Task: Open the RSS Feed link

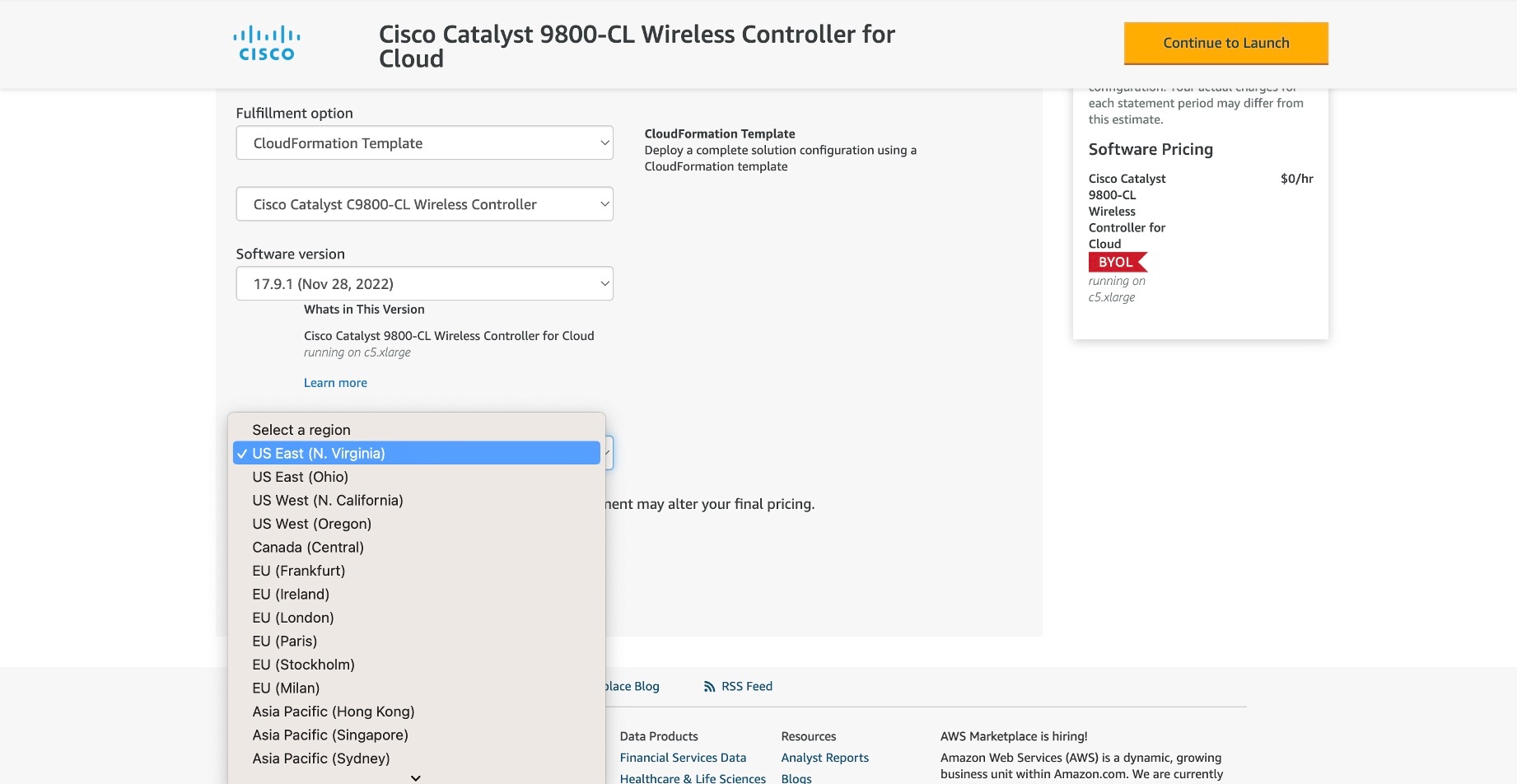Action: tap(747, 687)
